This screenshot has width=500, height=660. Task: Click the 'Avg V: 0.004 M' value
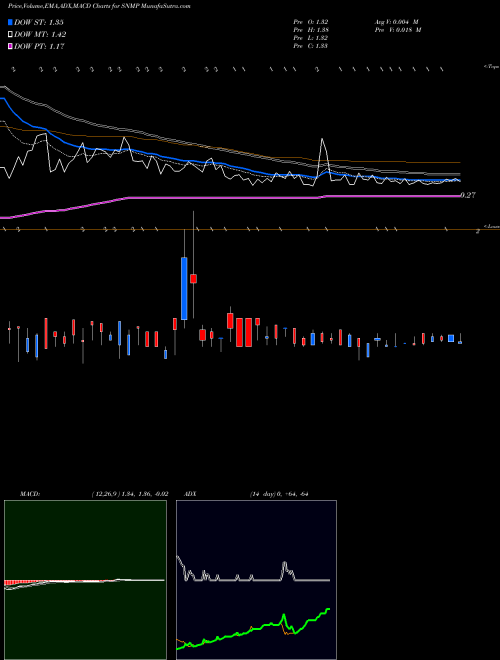point(396,22)
